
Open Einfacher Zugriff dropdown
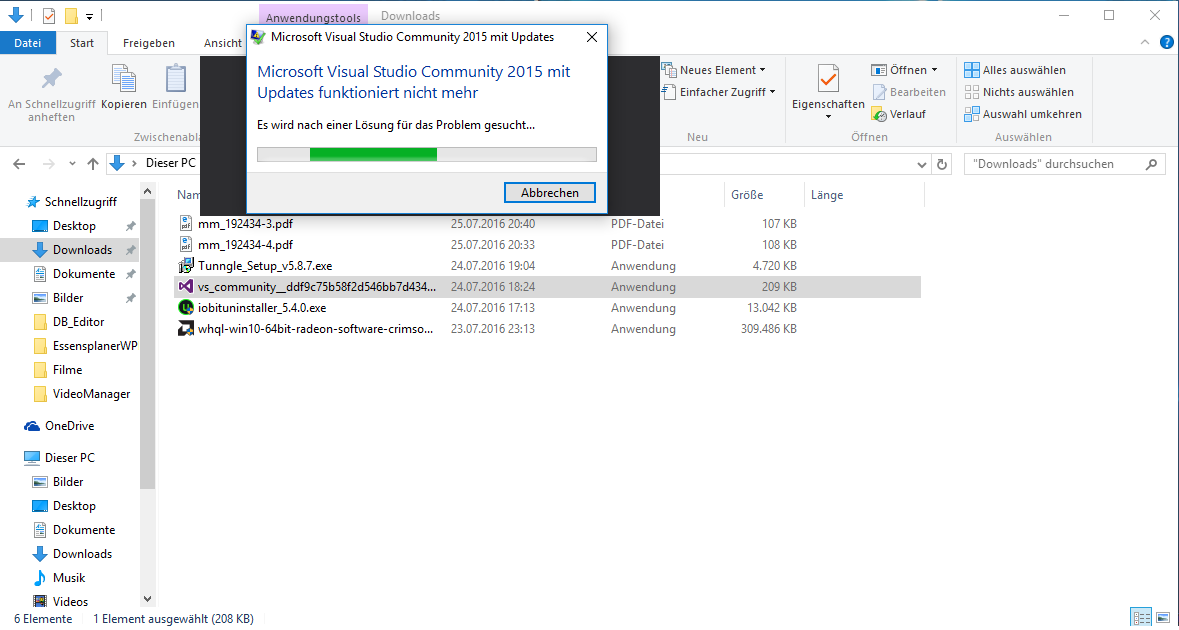click(x=719, y=92)
